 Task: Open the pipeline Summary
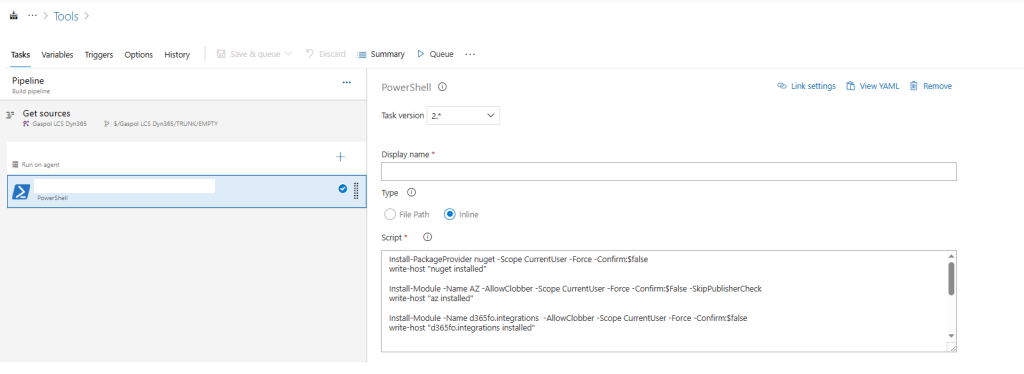(381, 54)
